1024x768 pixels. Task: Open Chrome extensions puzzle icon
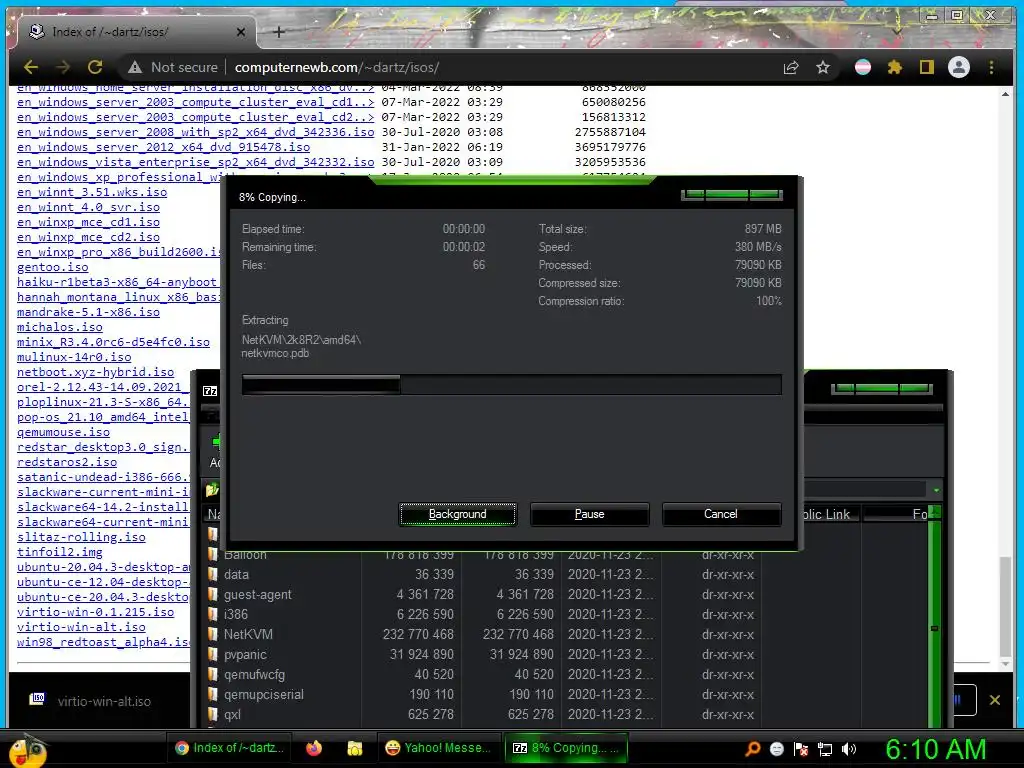coord(895,67)
